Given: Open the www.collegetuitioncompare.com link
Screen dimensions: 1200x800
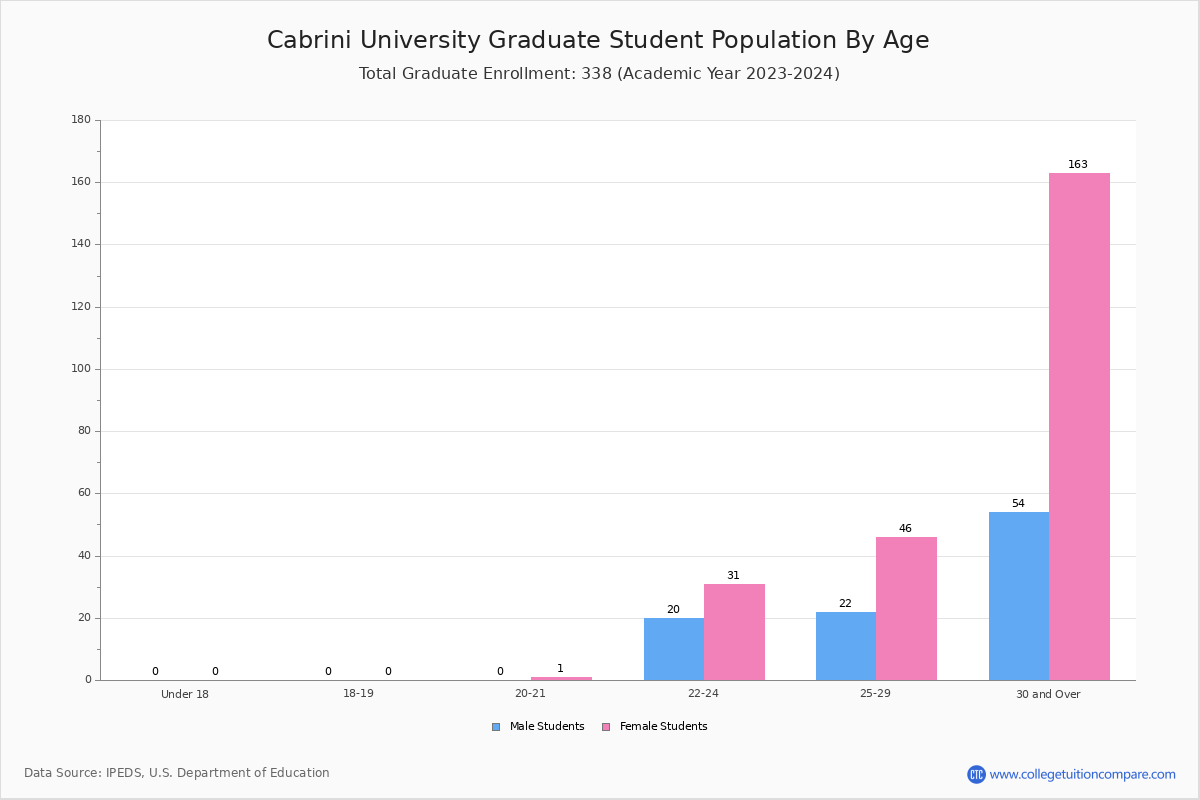Looking at the screenshot, I should pos(1082,774).
